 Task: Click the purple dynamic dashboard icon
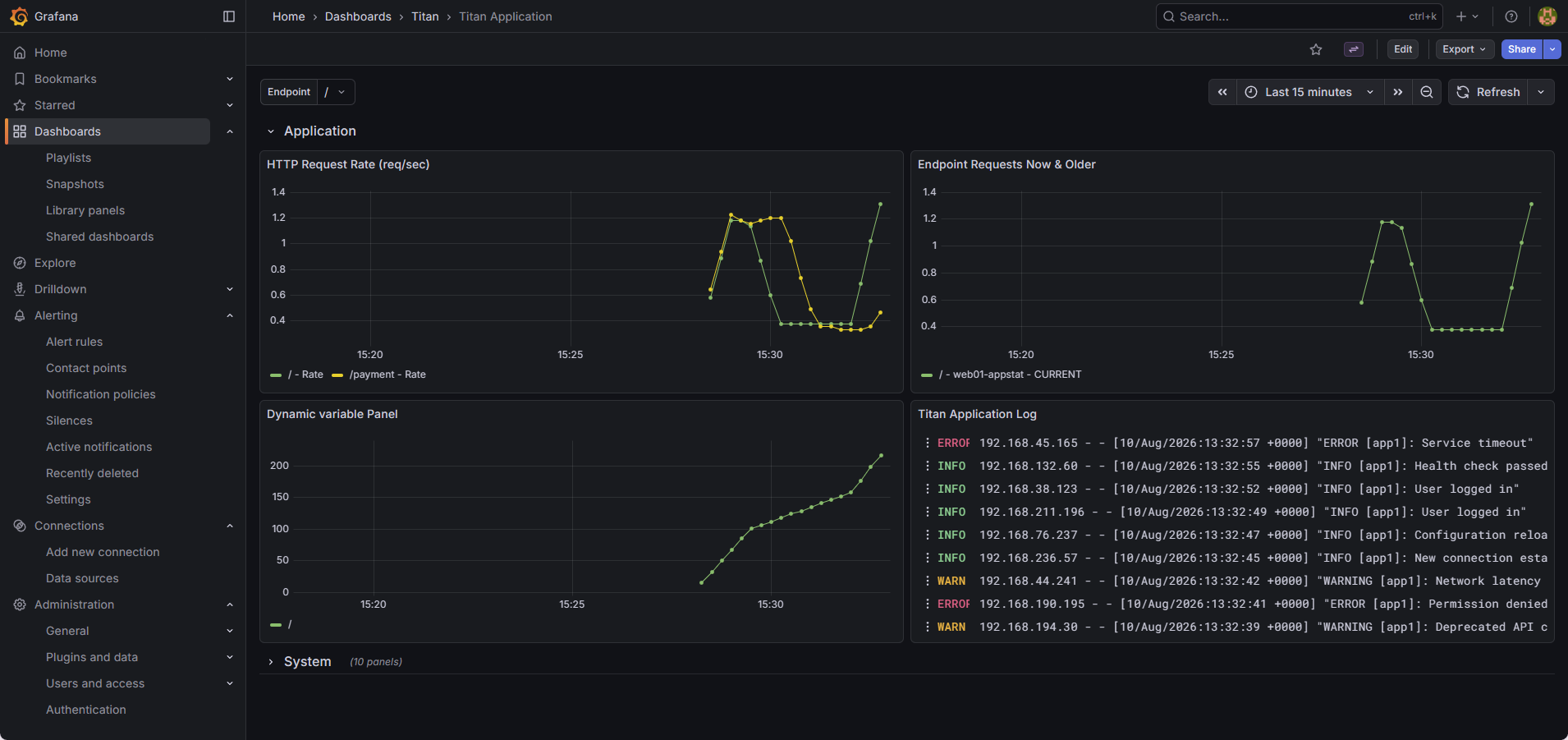pos(1354,49)
